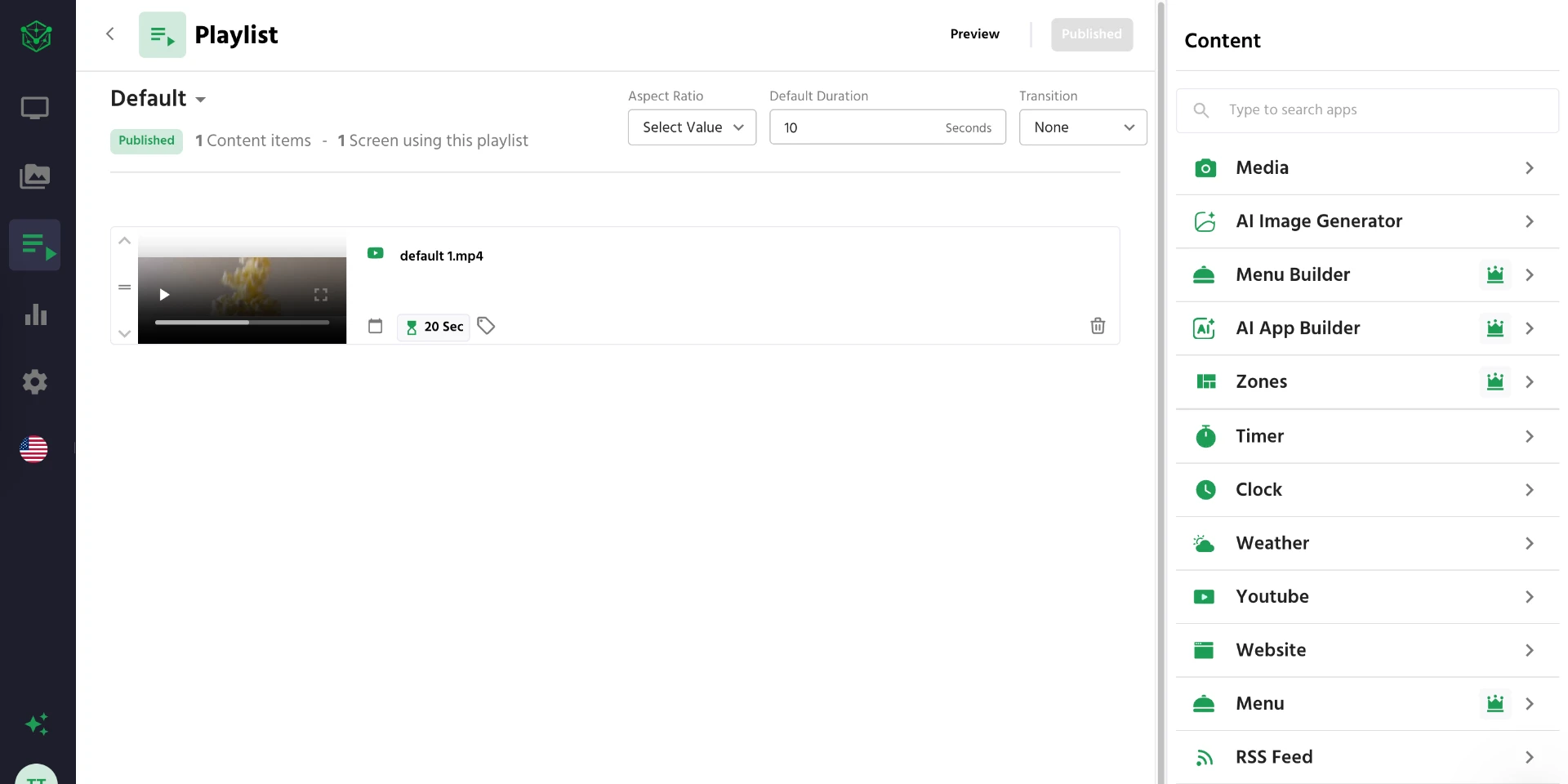Click the video type icon beside default 1.mp4

[x=375, y=253]
